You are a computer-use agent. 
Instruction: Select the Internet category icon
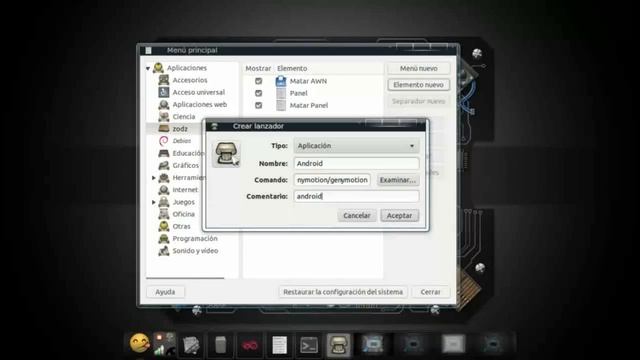[164, 190]
